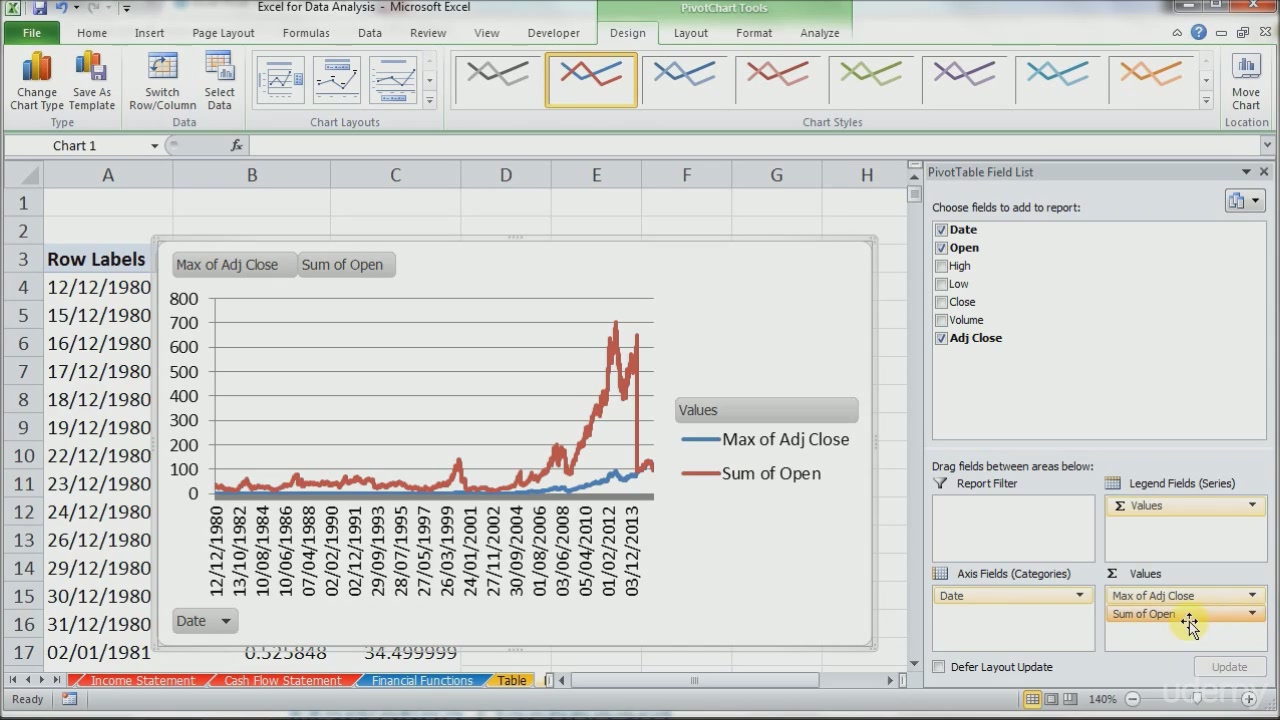
Task: Check the High field checkbox
Action: coord(941,266)
